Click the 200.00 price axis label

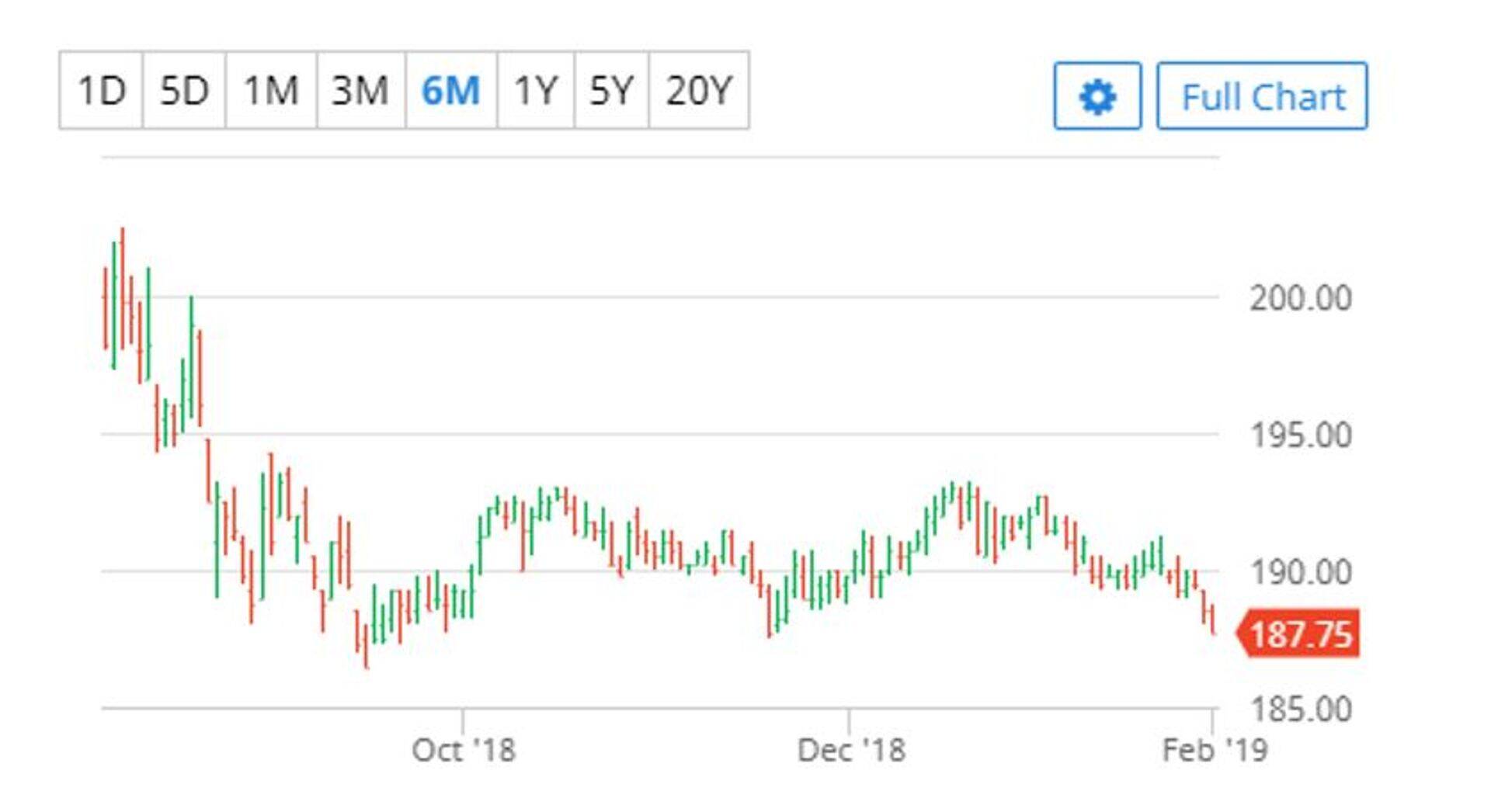(1300, 298)
